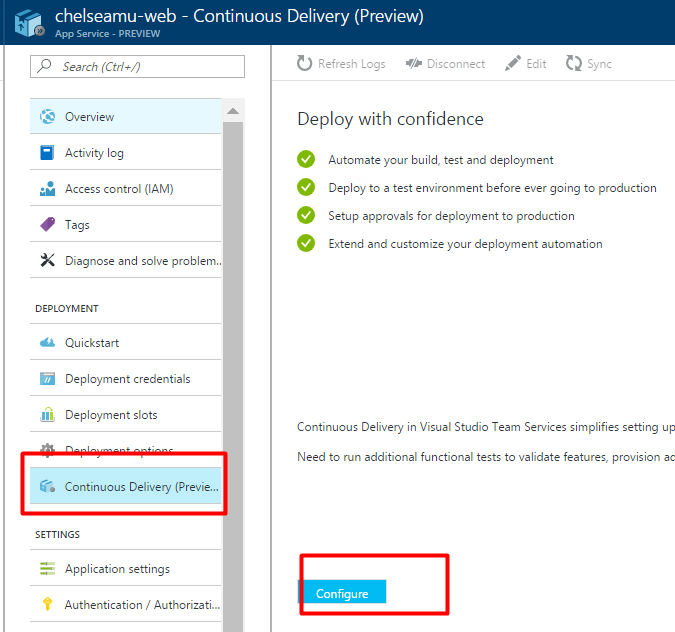Click green checkmark beside 'Deploy to a test environment'
The image size is (675, 632).
[x=306, y=187]
